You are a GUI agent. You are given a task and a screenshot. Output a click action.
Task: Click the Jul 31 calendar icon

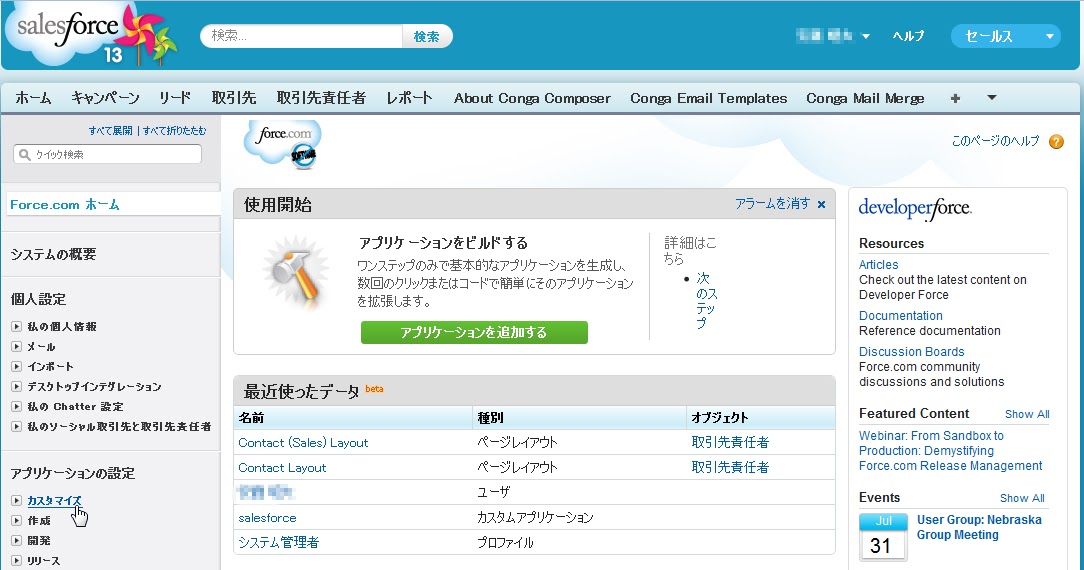[x=883, y=536]
